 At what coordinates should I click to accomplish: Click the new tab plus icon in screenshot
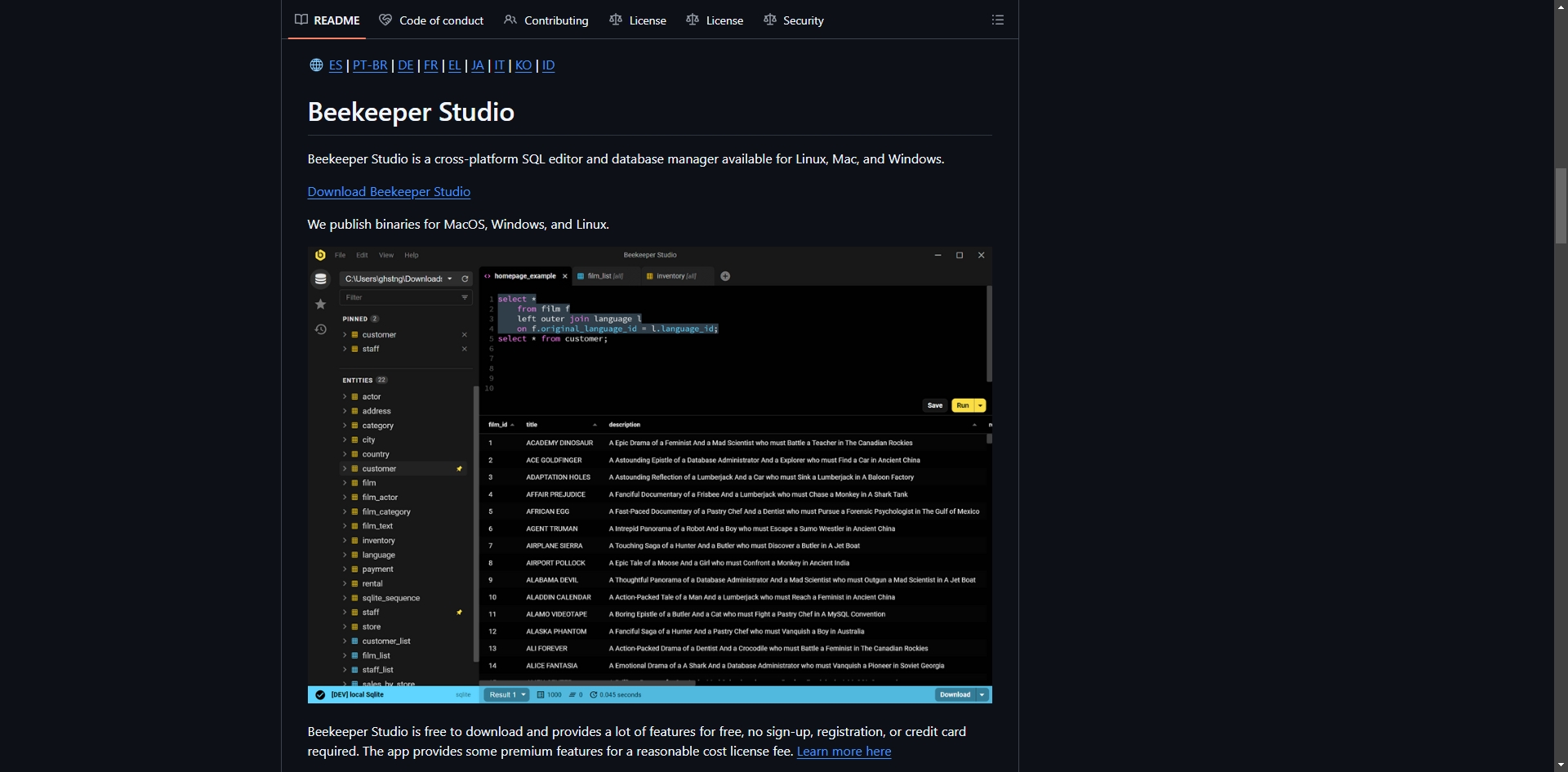(x=725, y=276)
